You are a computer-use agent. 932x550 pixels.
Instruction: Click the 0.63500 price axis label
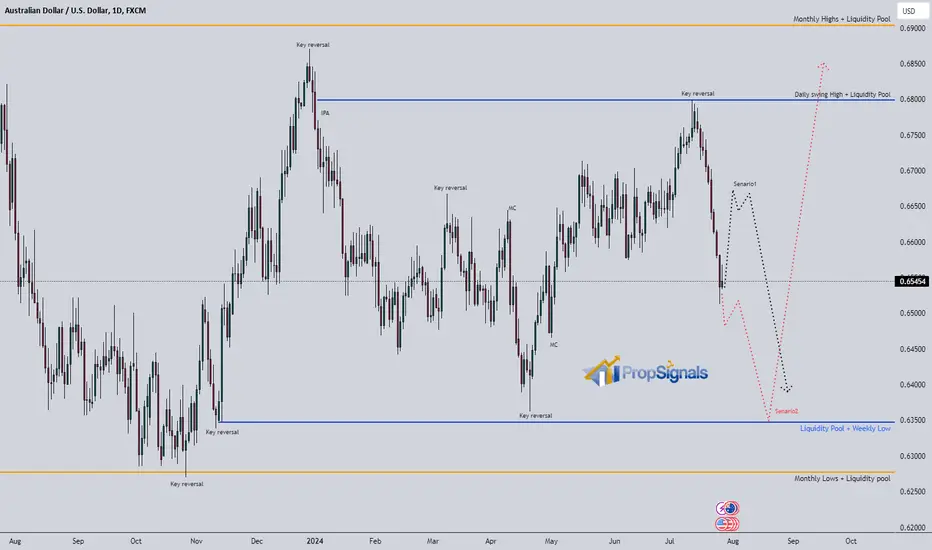tap(912, 420)
